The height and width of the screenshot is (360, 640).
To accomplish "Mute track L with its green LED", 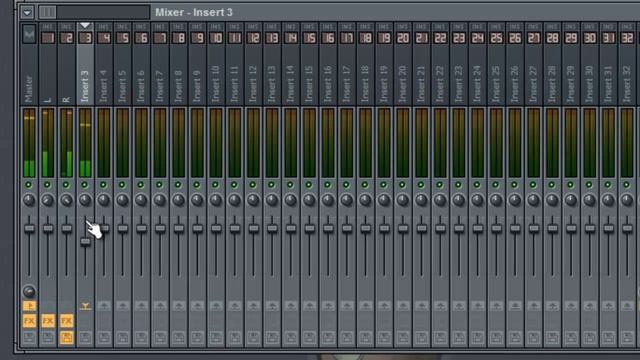I will click(47, 185).
